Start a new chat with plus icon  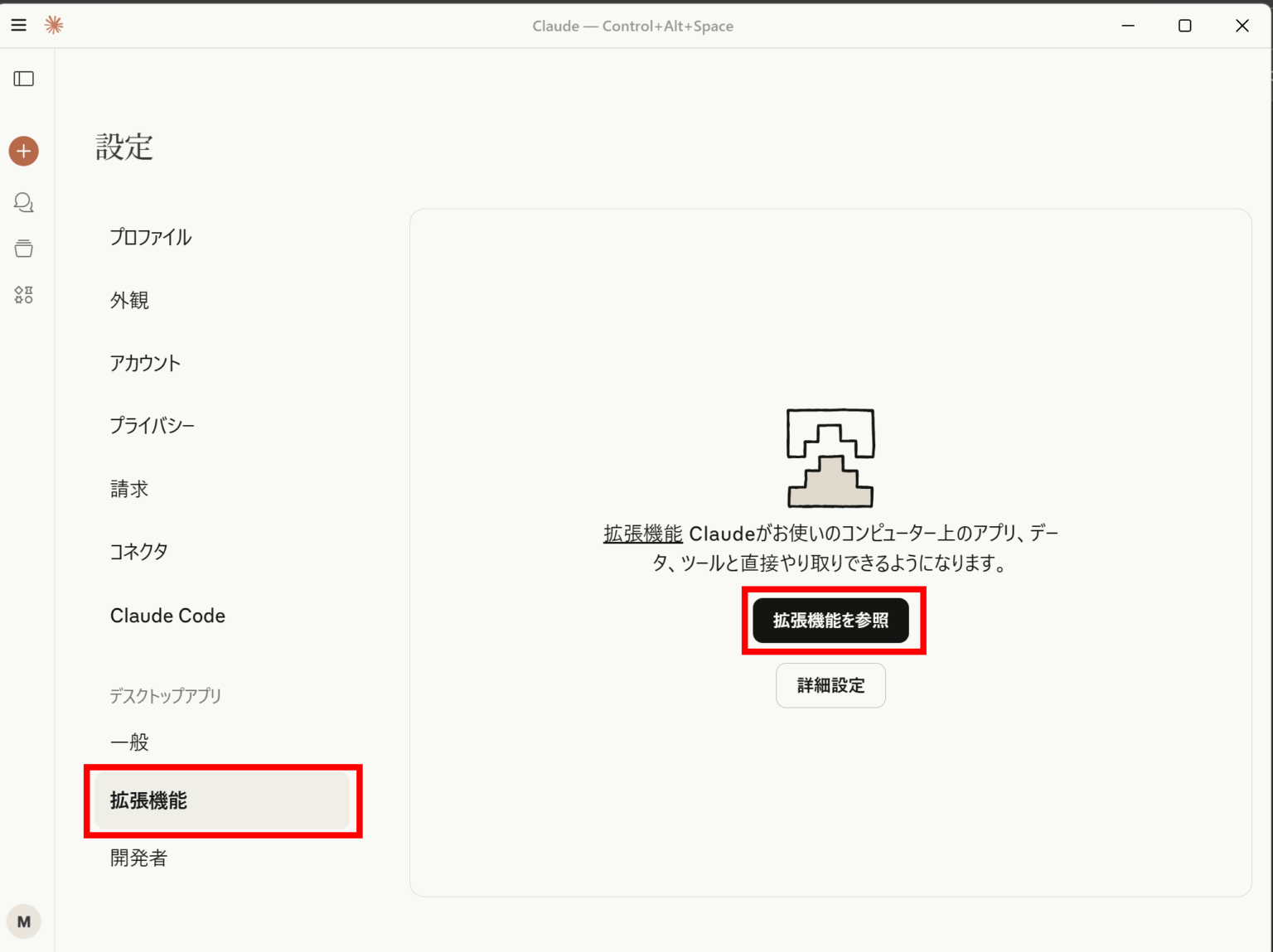point(24,151)
